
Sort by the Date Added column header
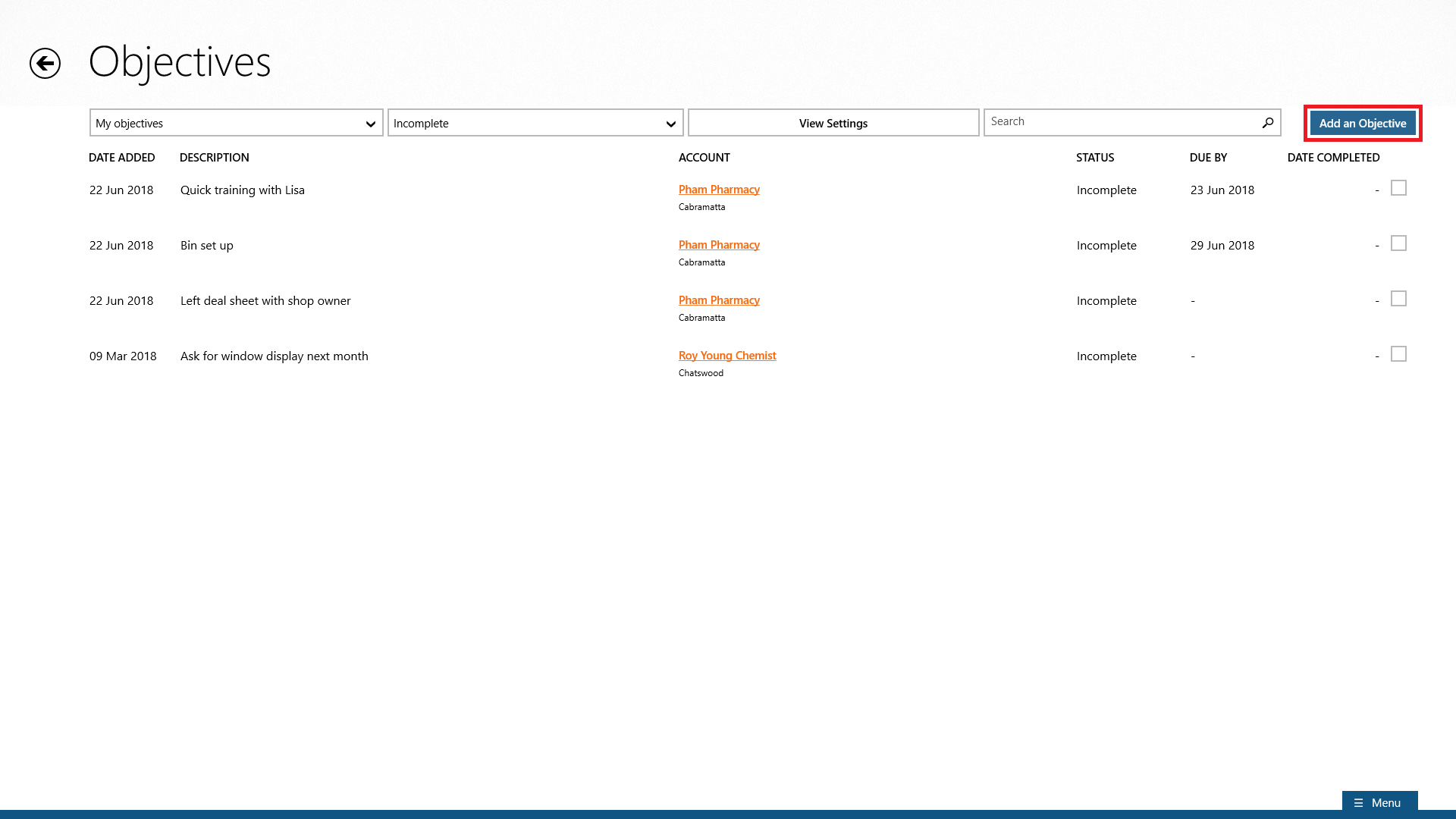tap(121, 158)
